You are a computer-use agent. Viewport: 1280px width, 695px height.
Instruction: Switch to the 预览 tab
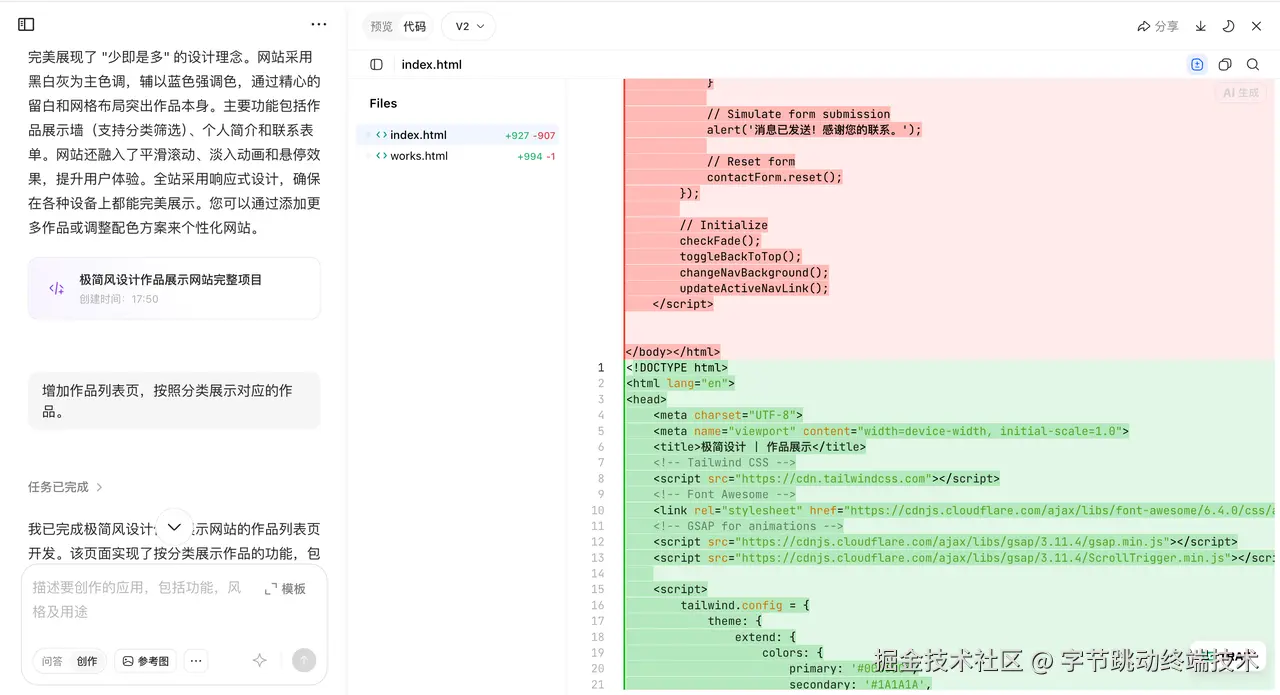[381, 27]
